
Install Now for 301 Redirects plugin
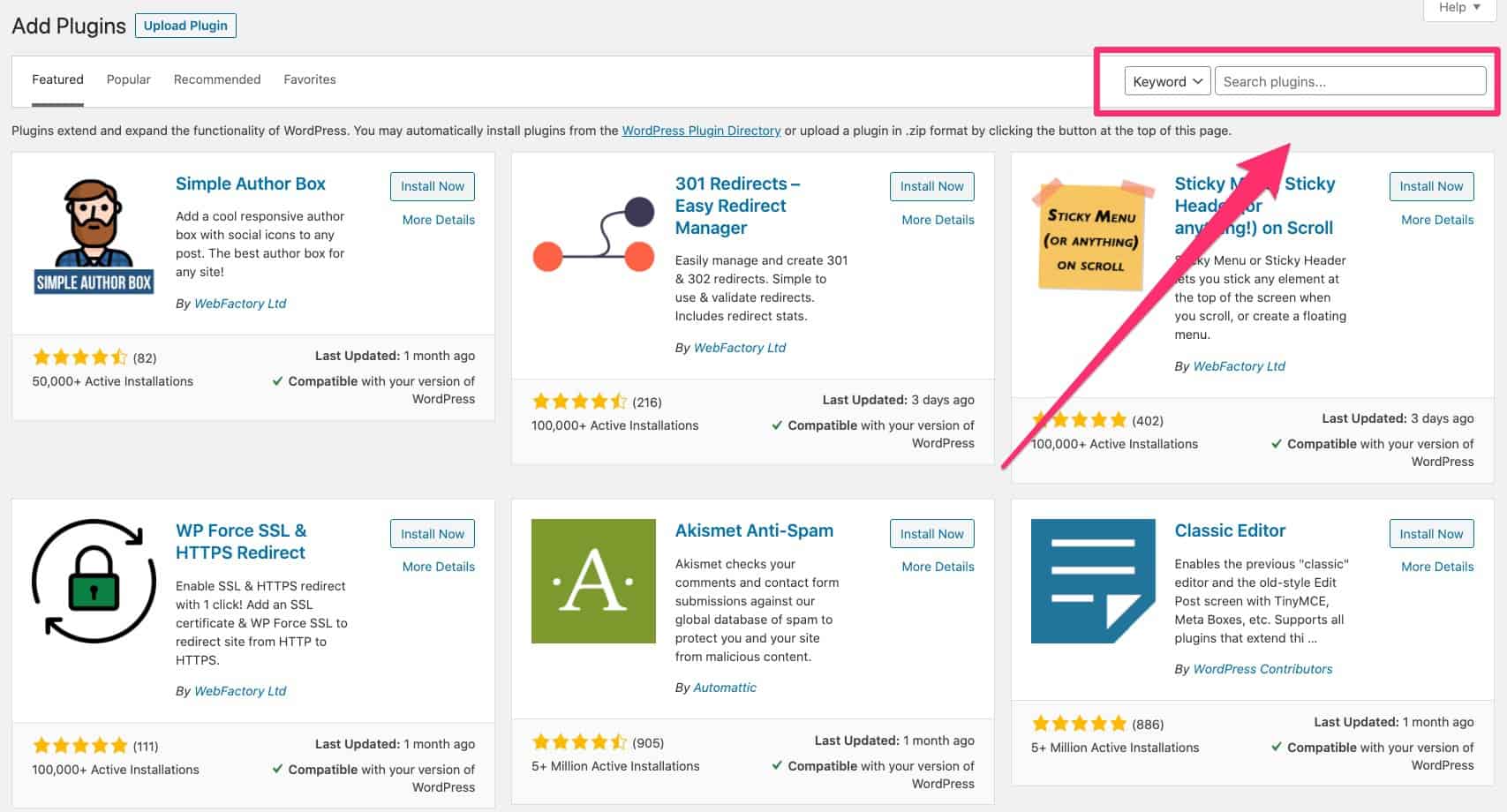(932, 186)
